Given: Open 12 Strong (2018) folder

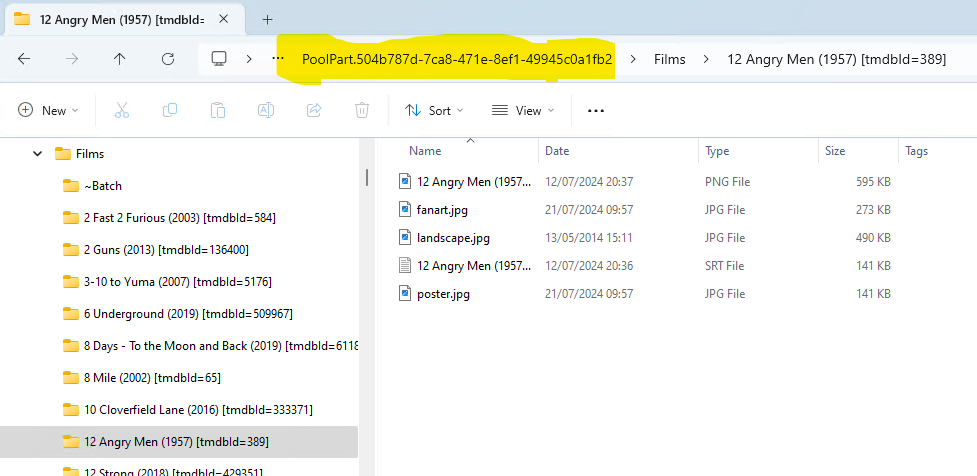Looking at the screenshot, I should 174,472.
